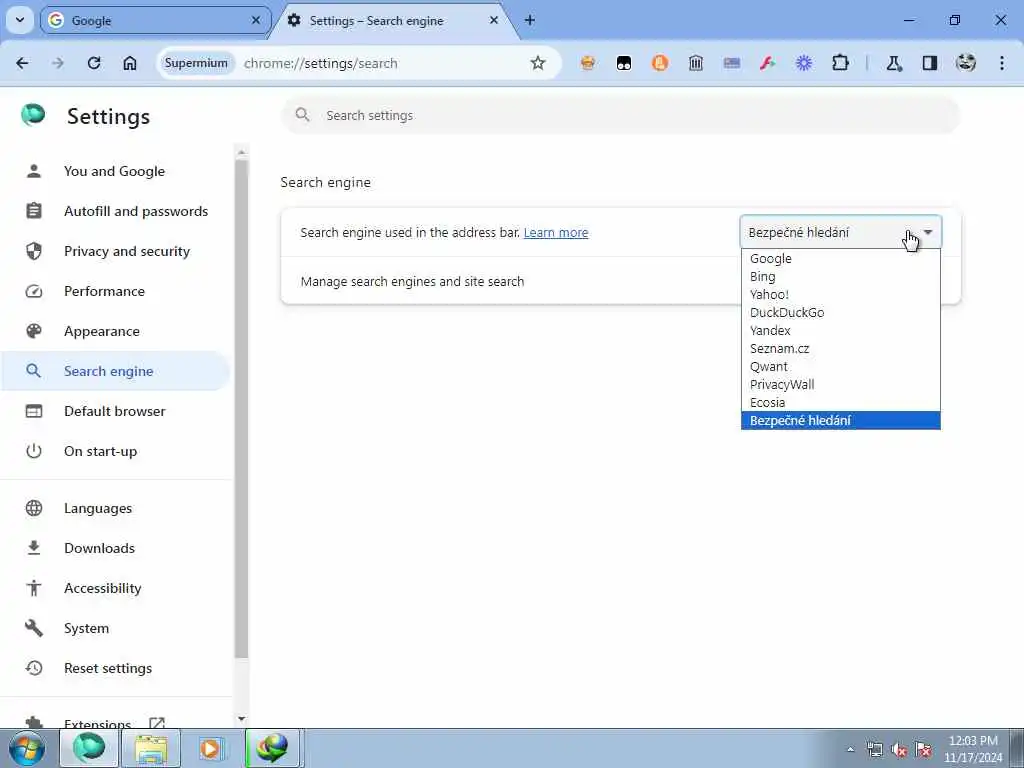Click the blue card extension icon
The width and height of the screenshot is (1024, 768).
click(x=731, y=63)
